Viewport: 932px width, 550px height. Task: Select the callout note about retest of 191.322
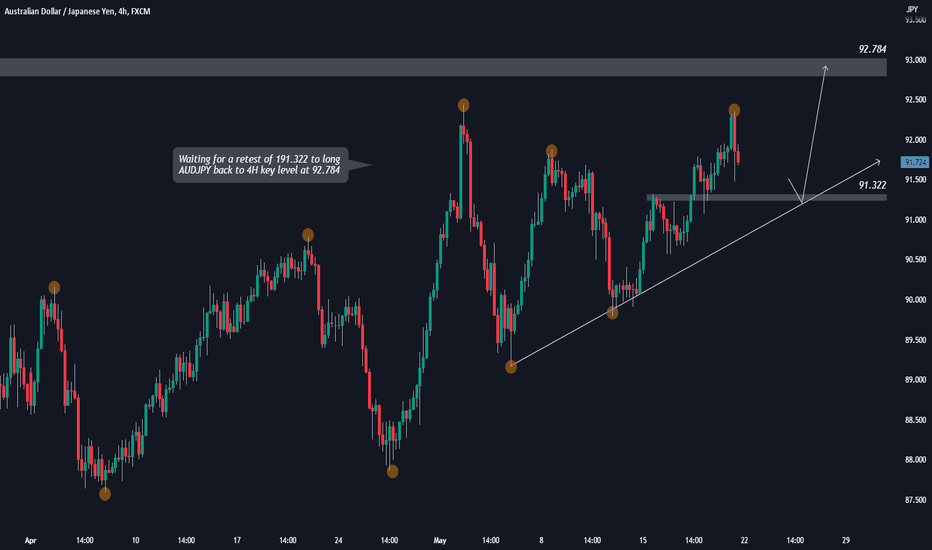point(260,165)
